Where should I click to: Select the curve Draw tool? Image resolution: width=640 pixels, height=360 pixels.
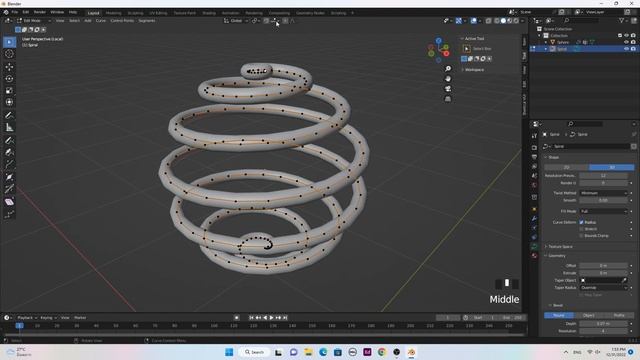[9, 140]
